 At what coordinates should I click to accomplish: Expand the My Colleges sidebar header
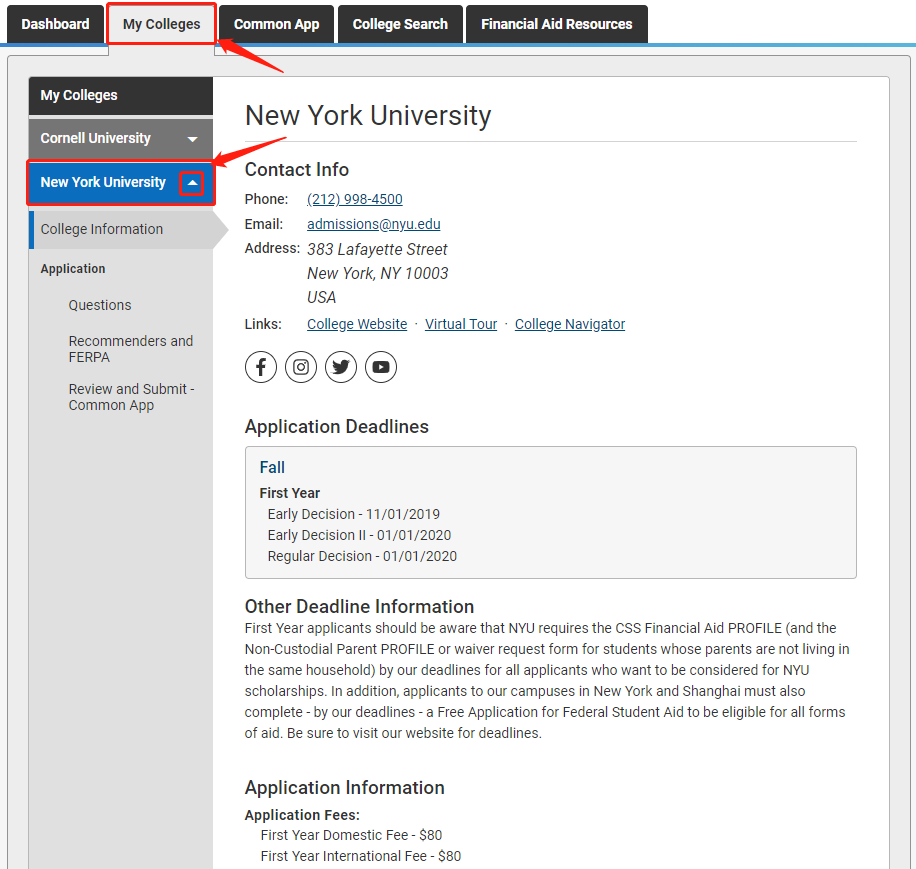[x=120, y=95]
